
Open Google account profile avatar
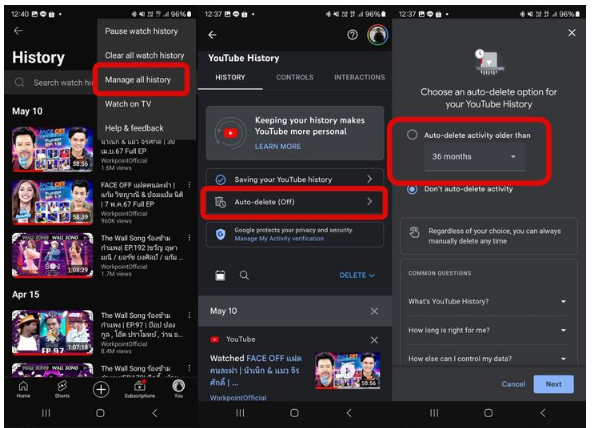[378, 35]
